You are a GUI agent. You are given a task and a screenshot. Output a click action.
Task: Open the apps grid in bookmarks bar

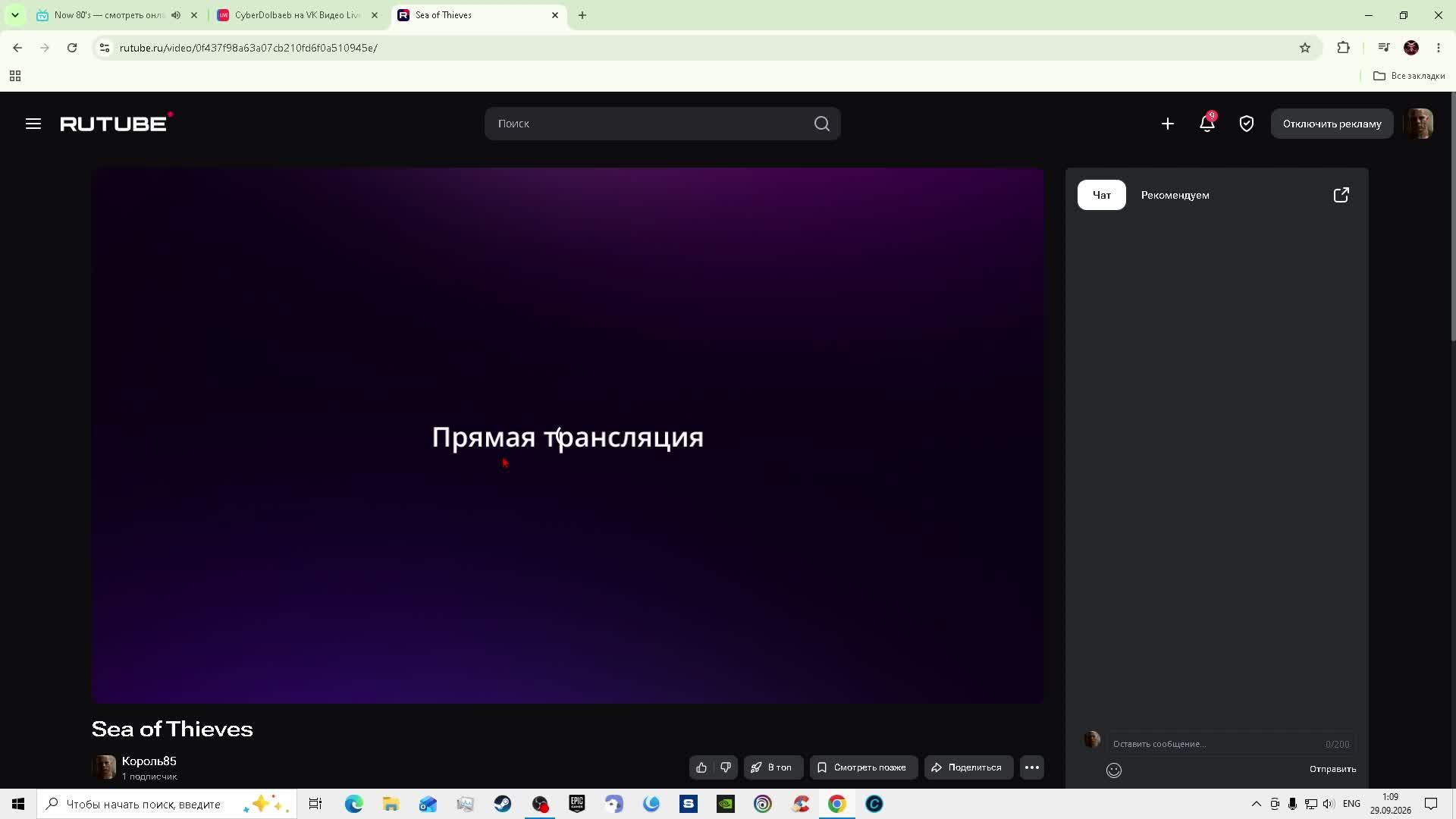(x=15, y=76)
